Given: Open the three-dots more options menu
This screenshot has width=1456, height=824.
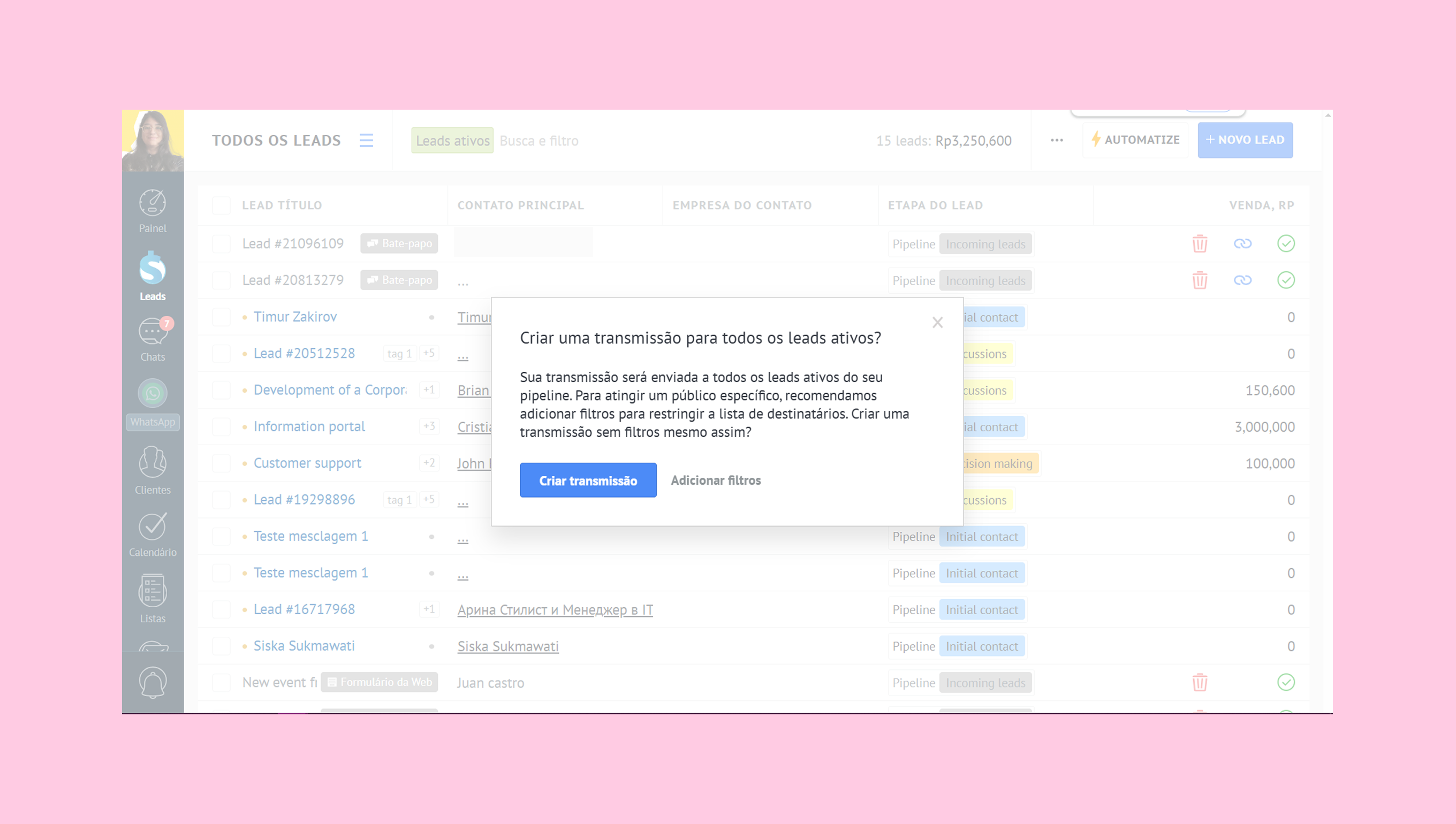Looking at the screenshot, I should (x=1056, y=140).
